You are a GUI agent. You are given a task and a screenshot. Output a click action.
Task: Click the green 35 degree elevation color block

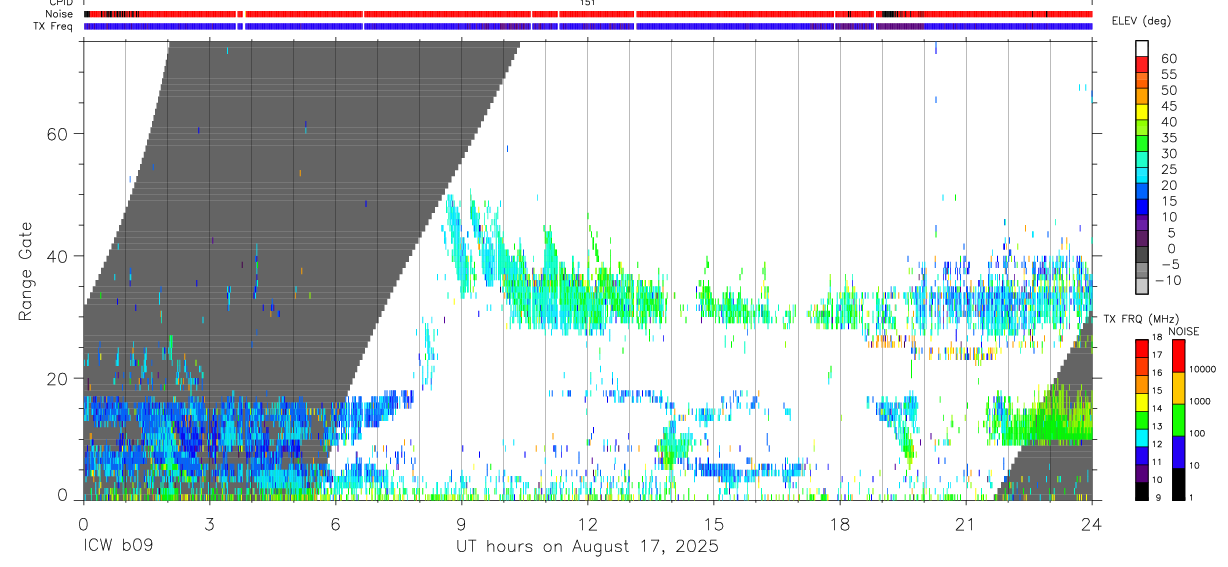point(1142,143)
